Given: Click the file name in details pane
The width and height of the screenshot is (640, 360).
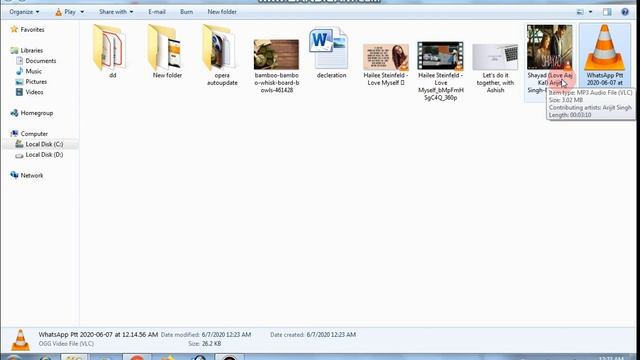Looking at the screenshot, I should tap(98, 334).
